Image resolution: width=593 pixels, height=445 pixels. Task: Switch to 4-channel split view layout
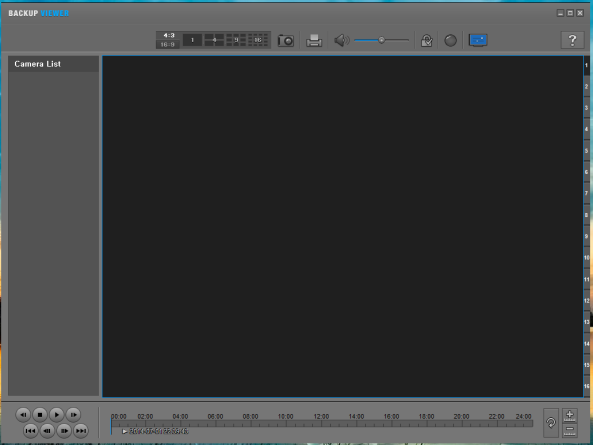click(214, 40)
